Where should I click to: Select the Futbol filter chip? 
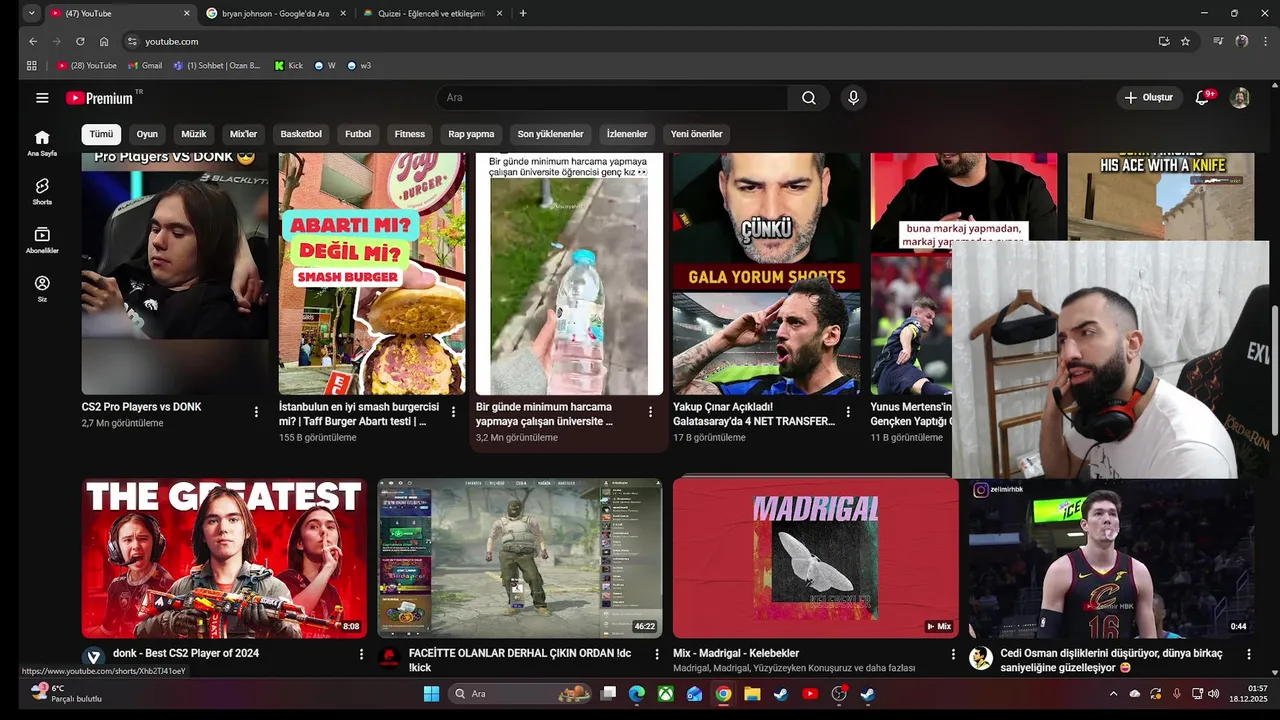pyautogui.click(x=358, y=134)
